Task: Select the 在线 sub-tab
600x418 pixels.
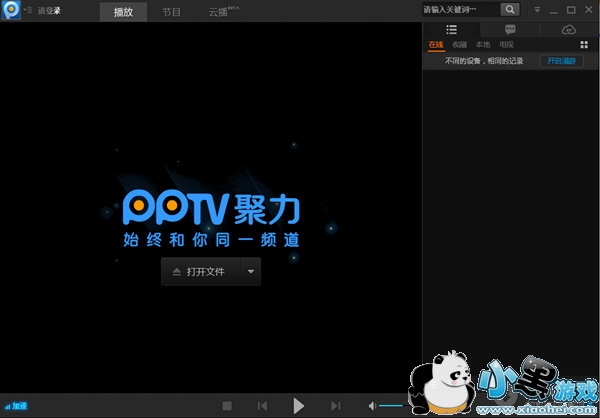Action: 436,45
